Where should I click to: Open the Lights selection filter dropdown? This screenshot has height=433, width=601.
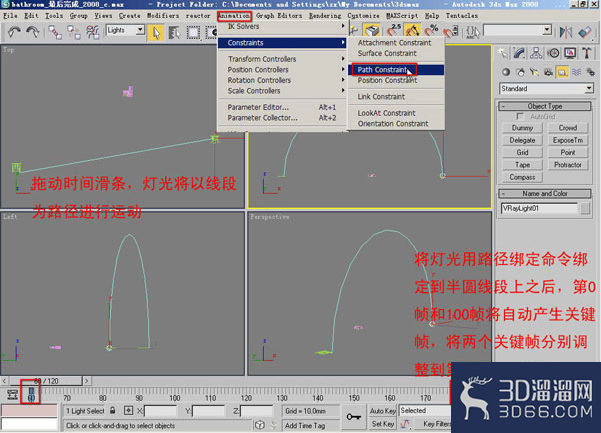(125, 30)
